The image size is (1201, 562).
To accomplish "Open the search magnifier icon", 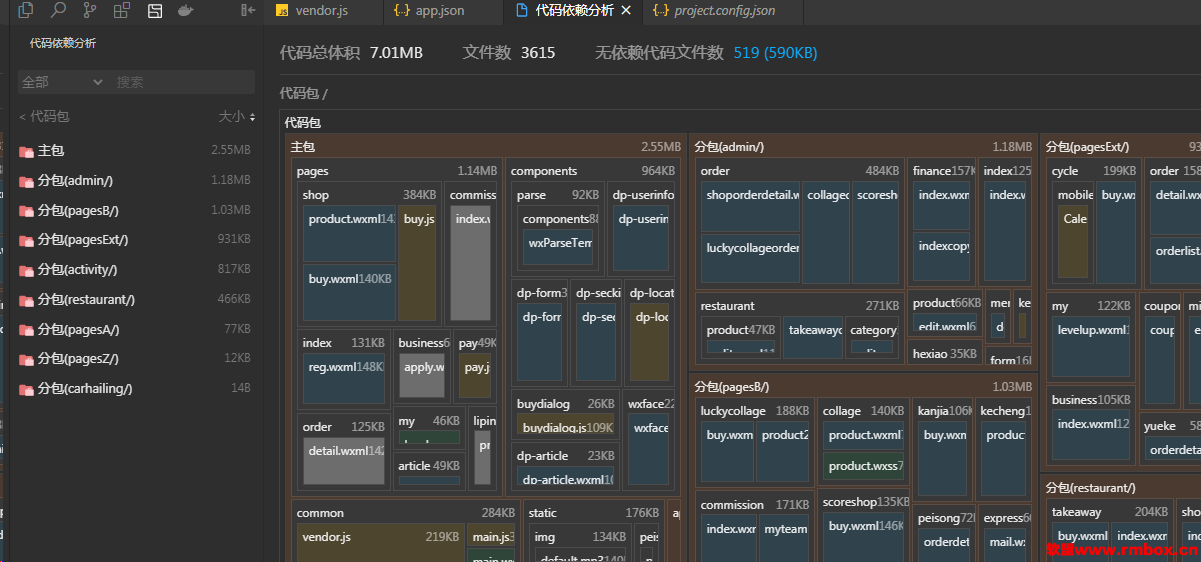I will click(x=58, y=10).
